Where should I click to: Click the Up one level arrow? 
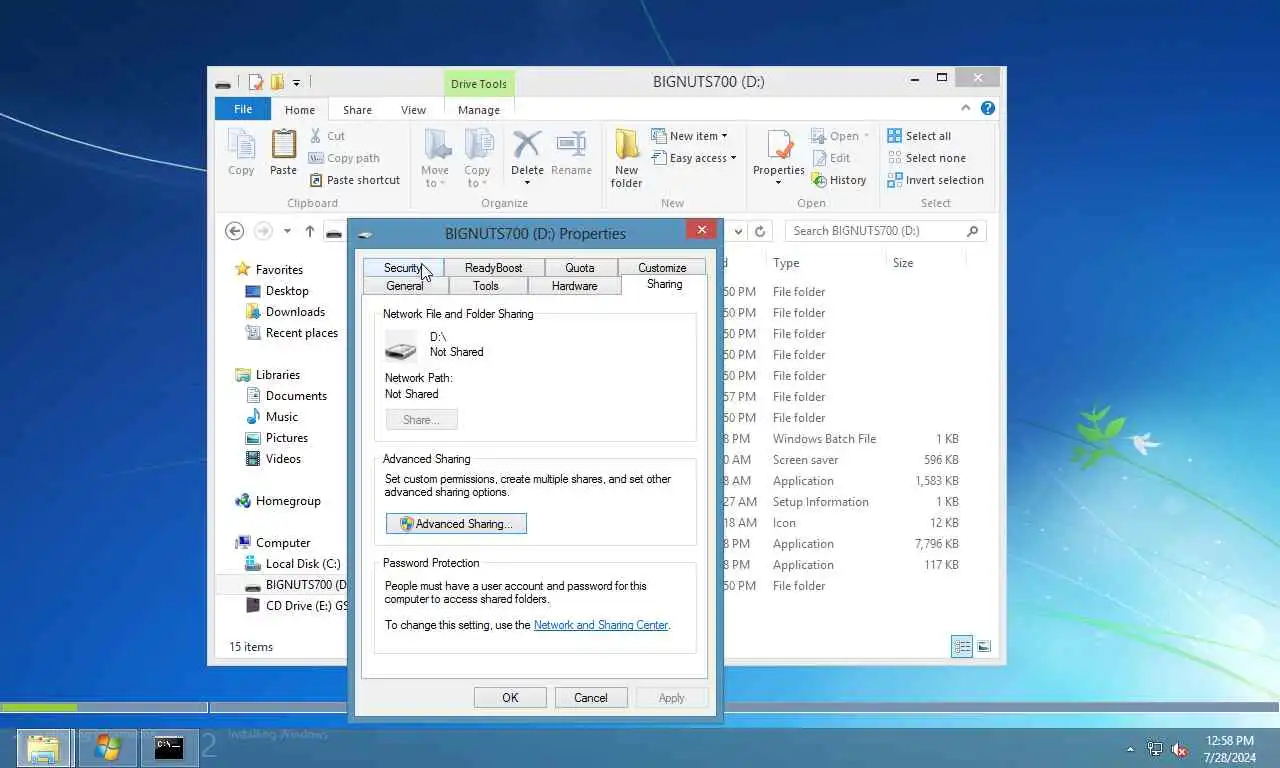click(x=310, y=231)
